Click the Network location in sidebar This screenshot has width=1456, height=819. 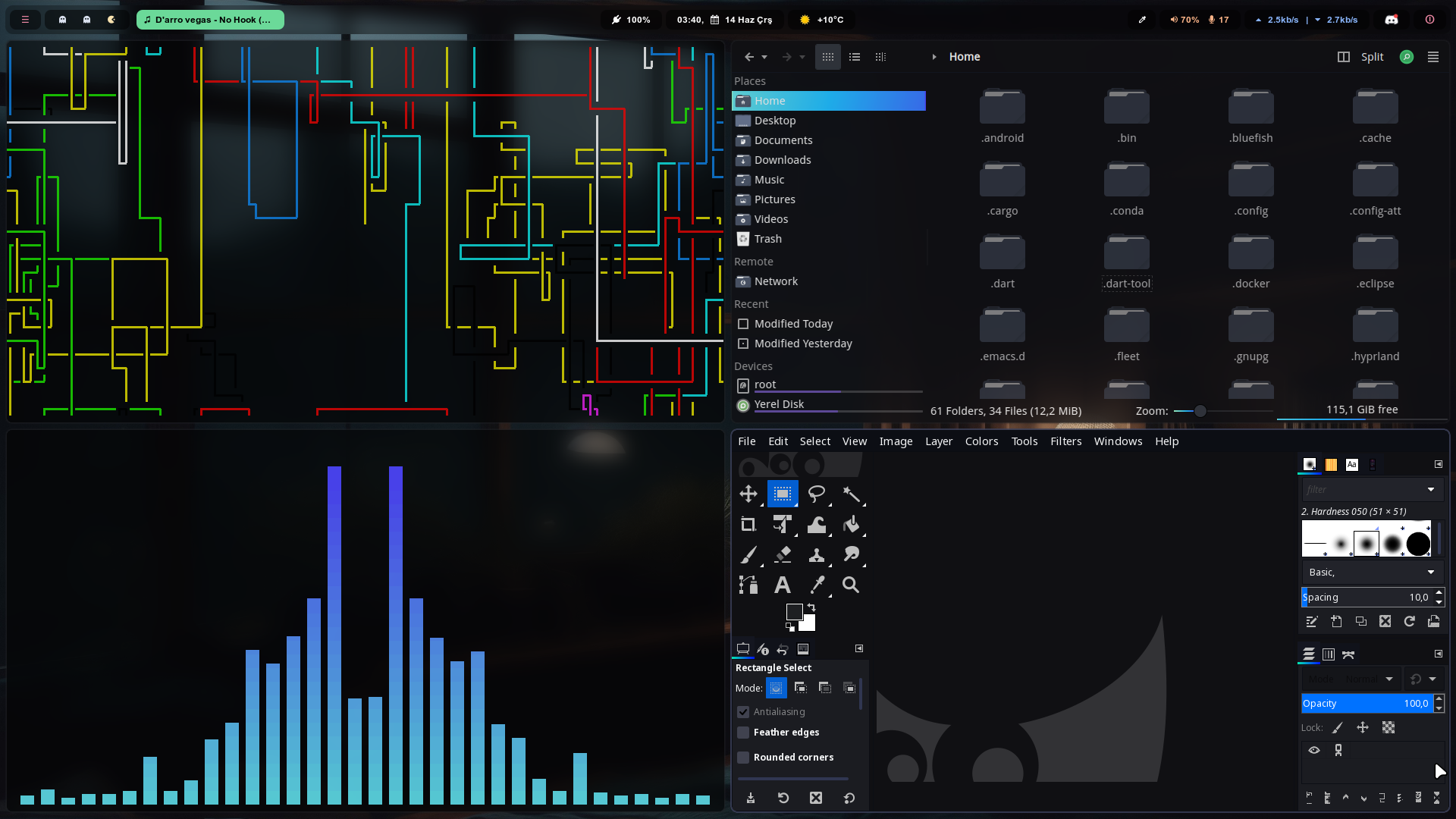point(776,280)
